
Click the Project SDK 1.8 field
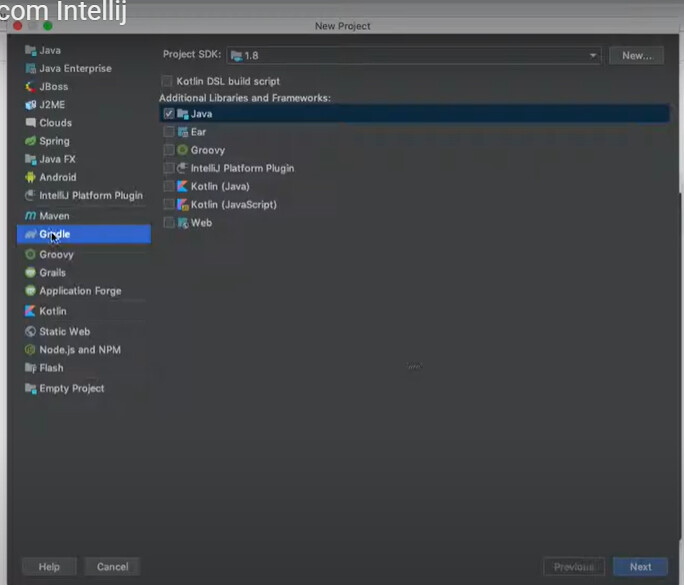point(414,56)
